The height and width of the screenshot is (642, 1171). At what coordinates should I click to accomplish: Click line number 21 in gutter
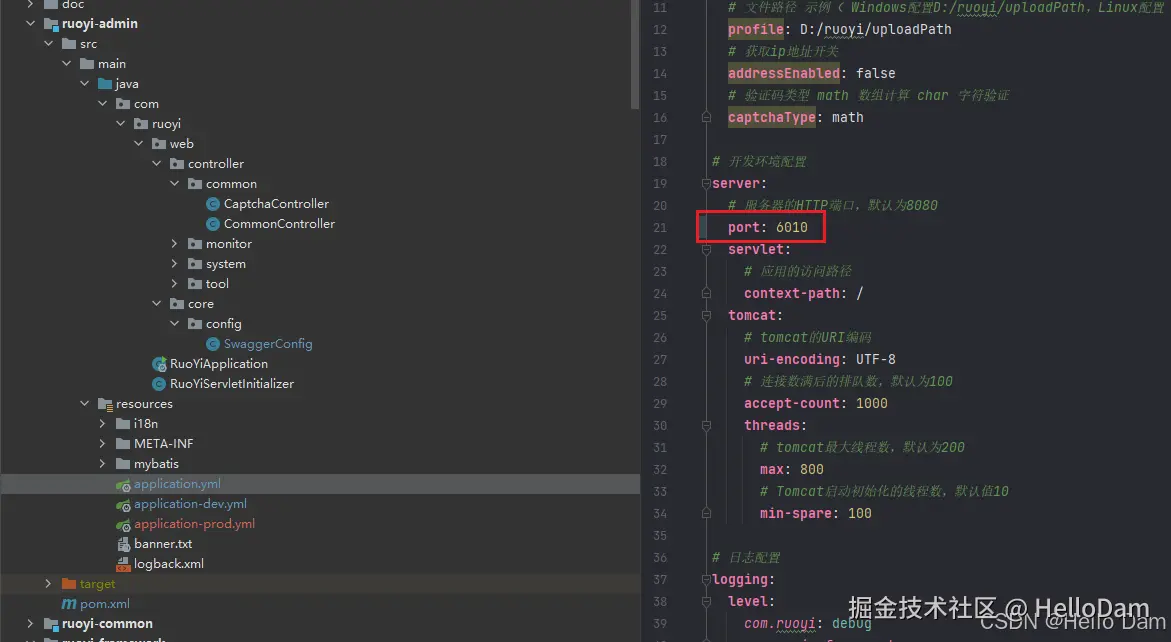659,228
